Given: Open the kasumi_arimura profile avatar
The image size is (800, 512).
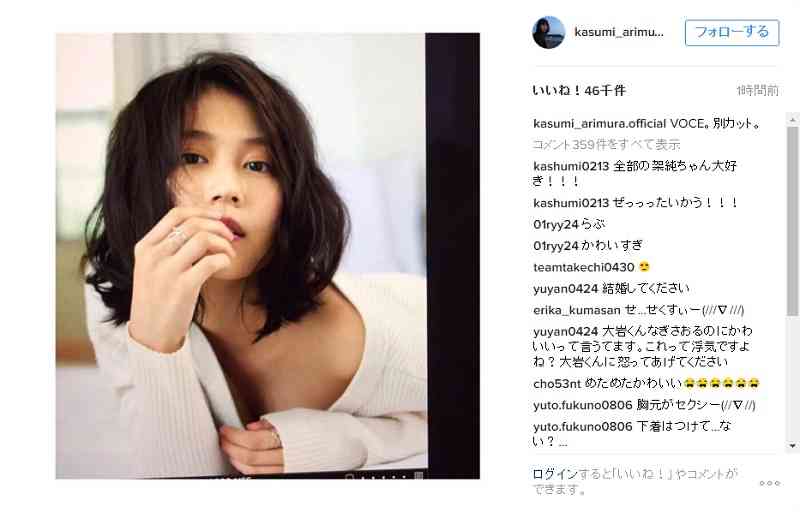Looking at the screenshot, I should tap(548, 32).
